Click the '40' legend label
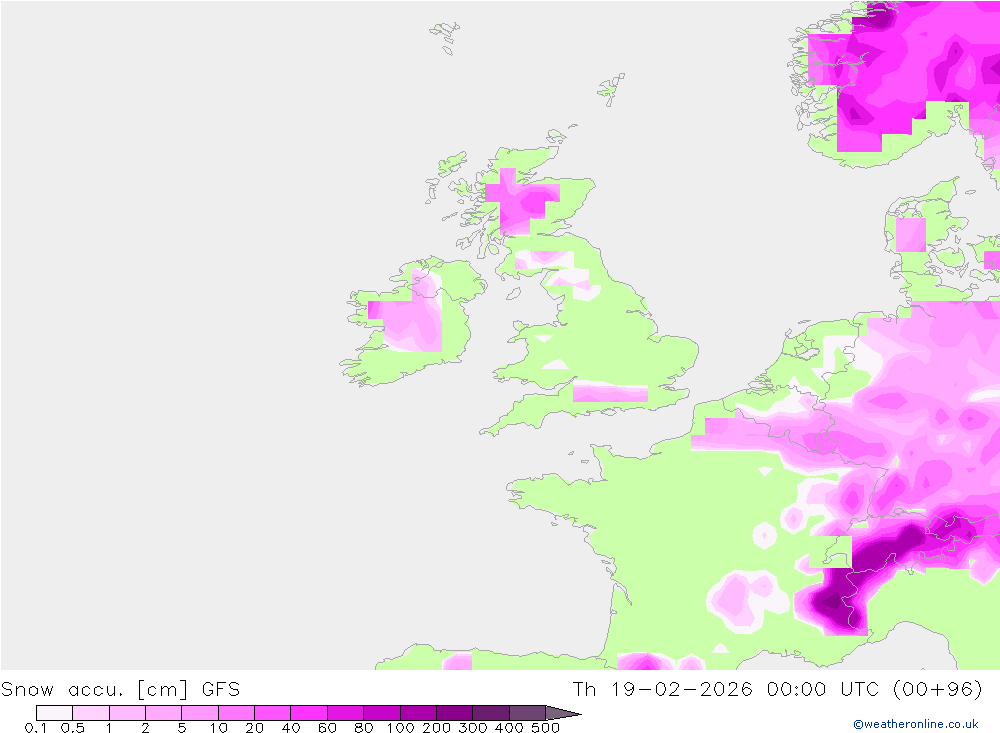The height and width of the screenshot is (733, 1000). [291, 728]
